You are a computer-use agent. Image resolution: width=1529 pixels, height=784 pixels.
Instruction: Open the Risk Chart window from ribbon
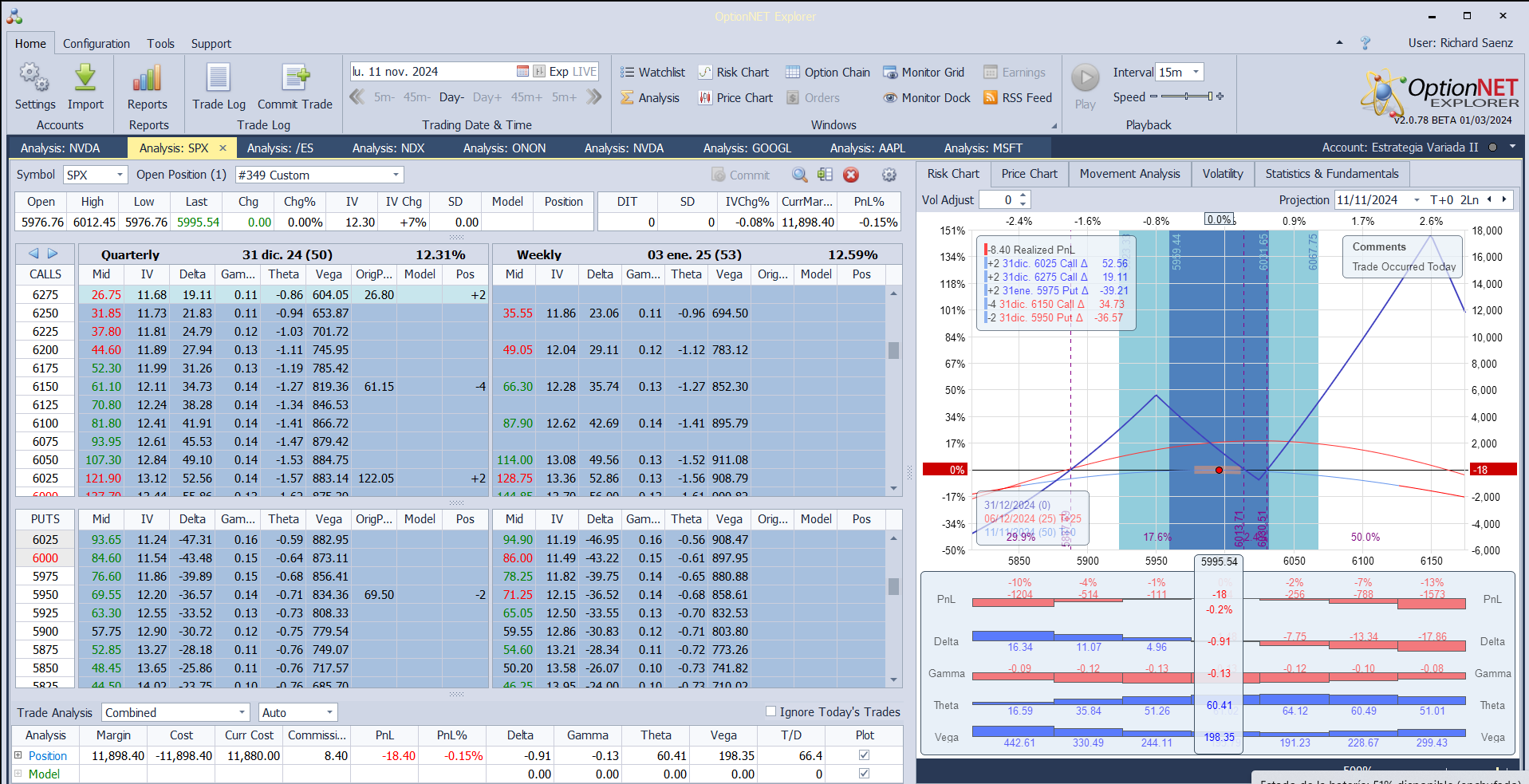(734, 72)
